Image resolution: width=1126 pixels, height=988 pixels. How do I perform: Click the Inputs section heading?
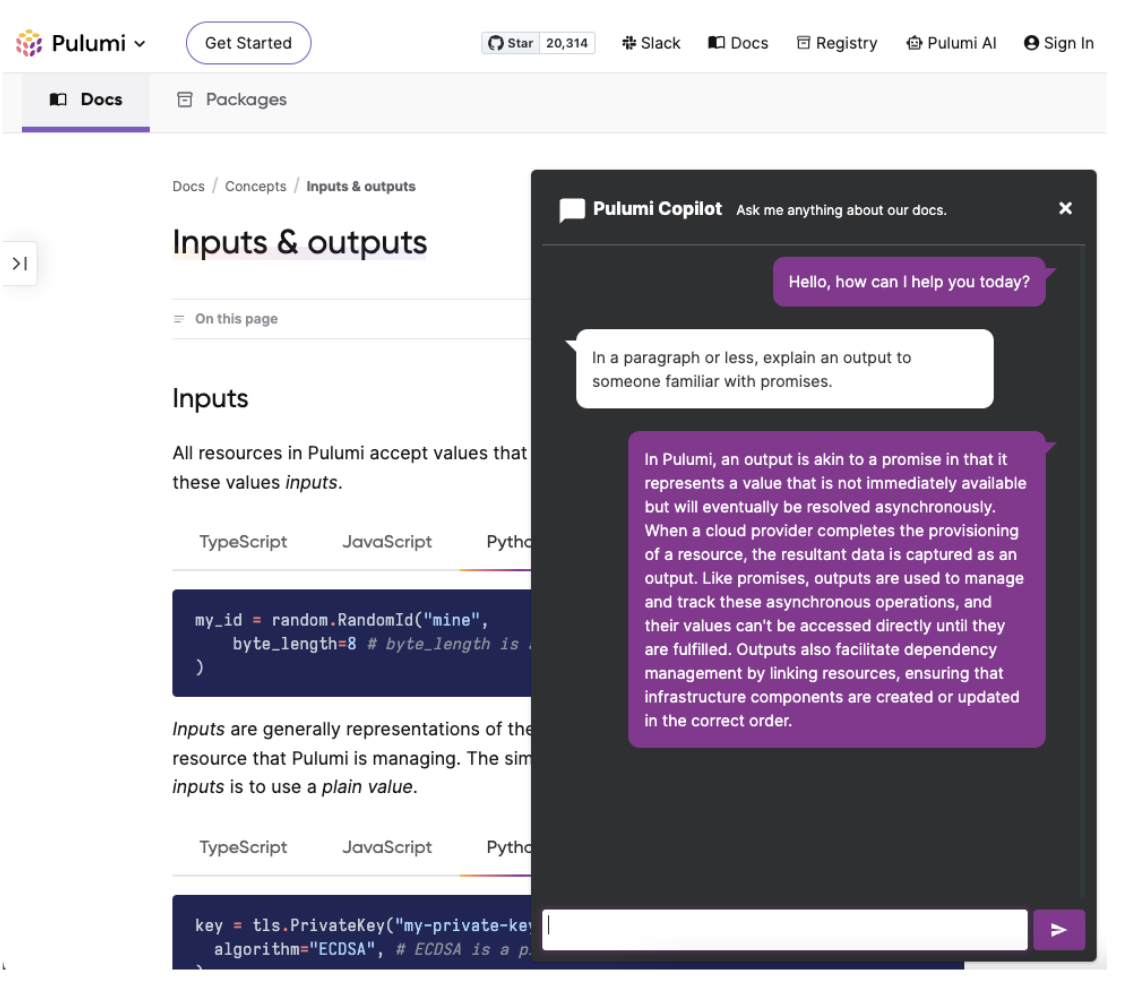pos(210,399)
